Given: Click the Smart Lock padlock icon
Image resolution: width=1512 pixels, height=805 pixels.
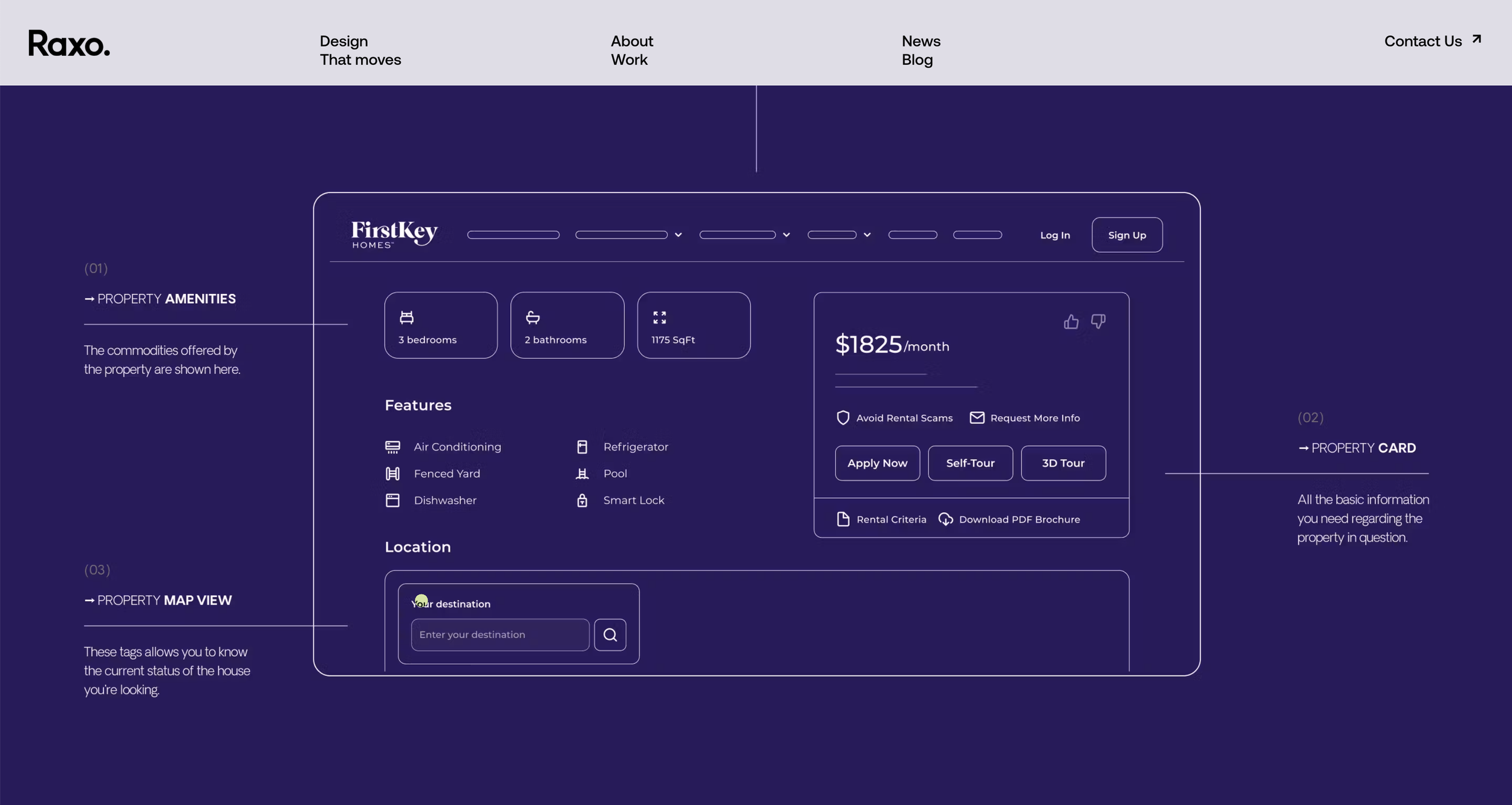Looking at the screenshot, I should coord(582,500).
